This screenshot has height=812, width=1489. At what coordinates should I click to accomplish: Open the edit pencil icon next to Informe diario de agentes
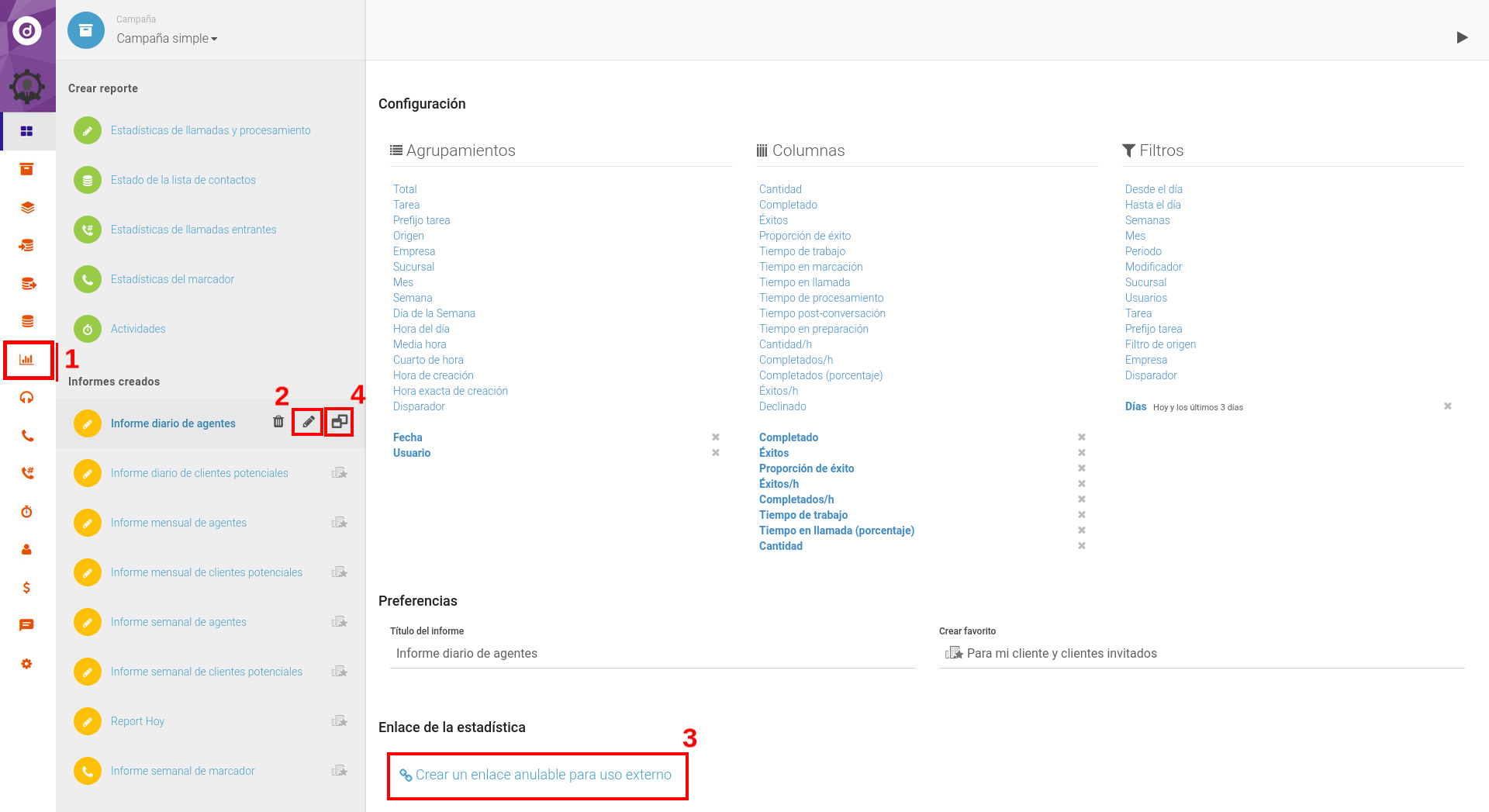coord(308,421)
